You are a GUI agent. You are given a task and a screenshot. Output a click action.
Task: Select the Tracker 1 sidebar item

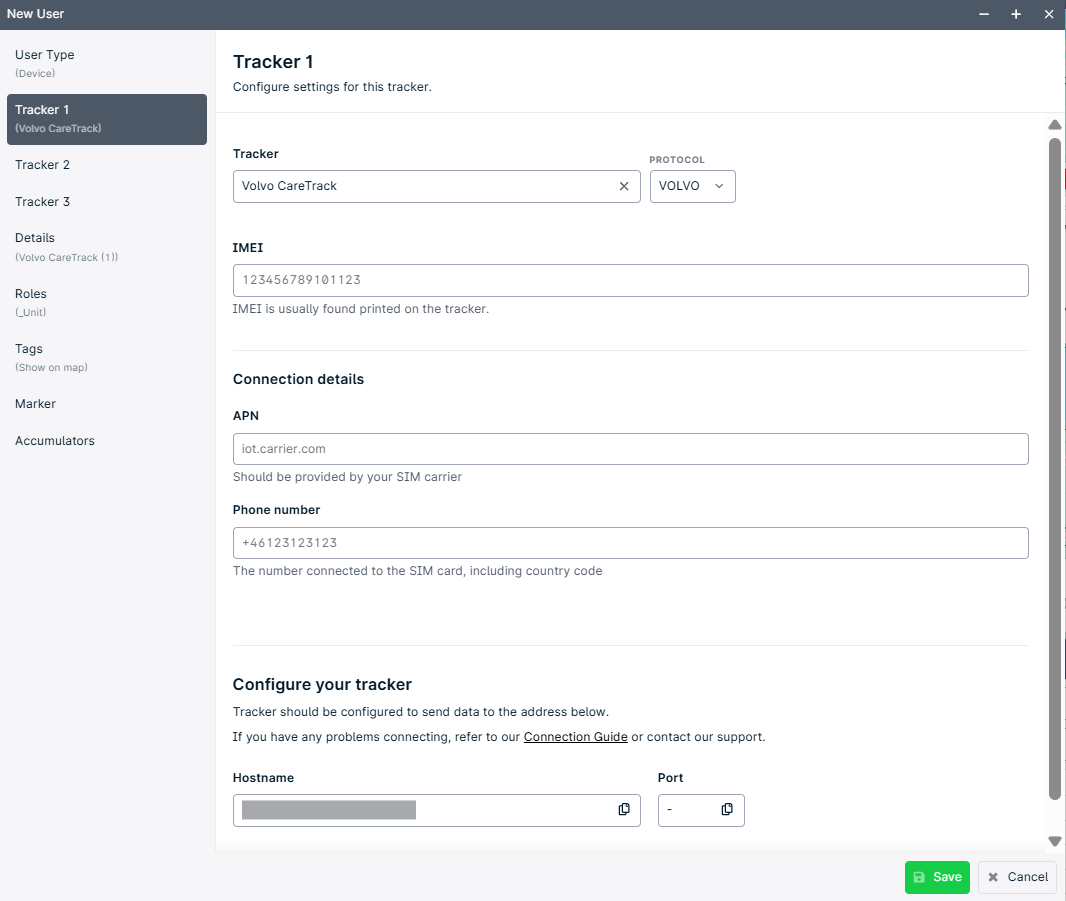(107, 119)
